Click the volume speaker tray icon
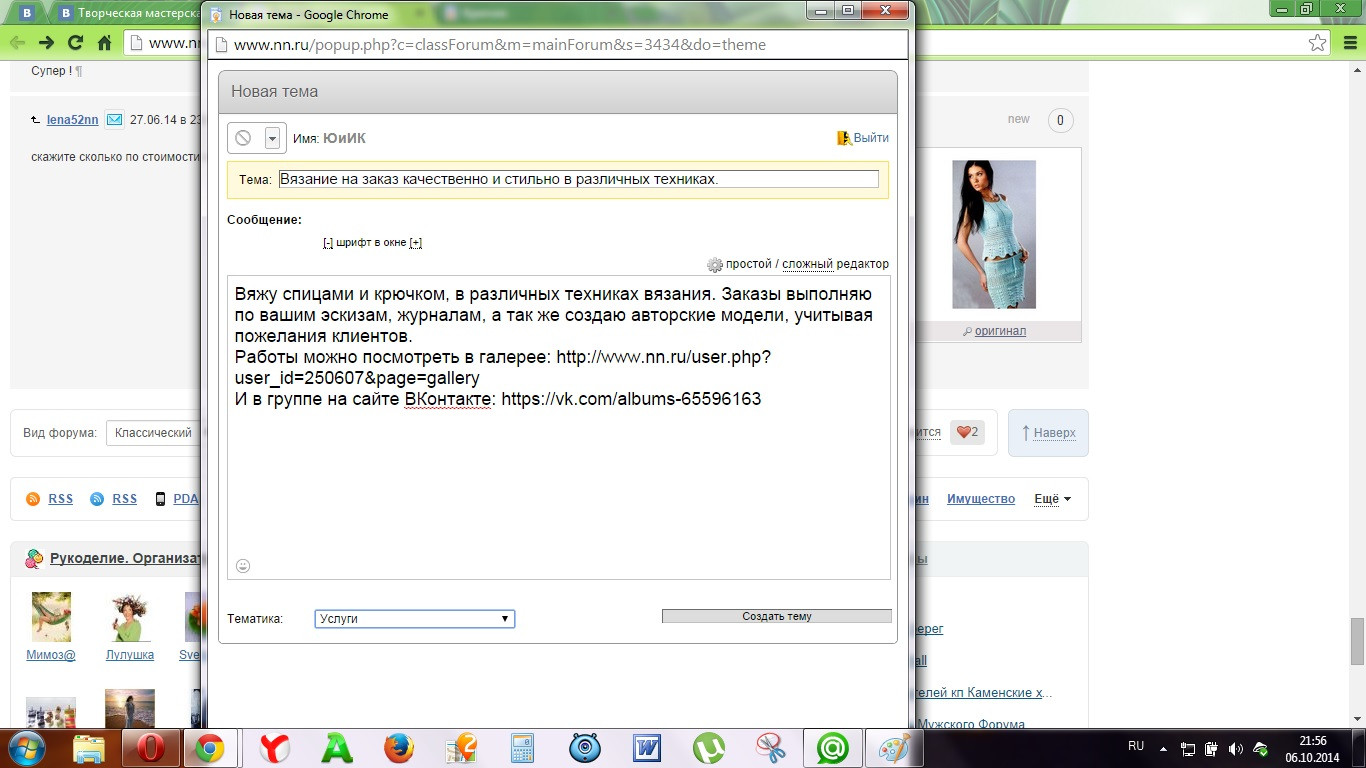Image resolution: width=1366 pixels, height=768 pixels. [x=1235, y=749]
